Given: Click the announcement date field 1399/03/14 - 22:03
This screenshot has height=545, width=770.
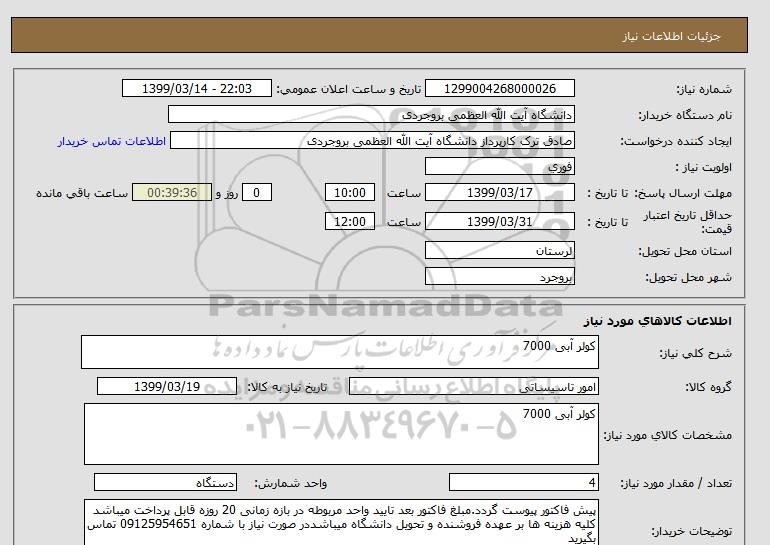Looking at the screenshot, I should [196, 88].
